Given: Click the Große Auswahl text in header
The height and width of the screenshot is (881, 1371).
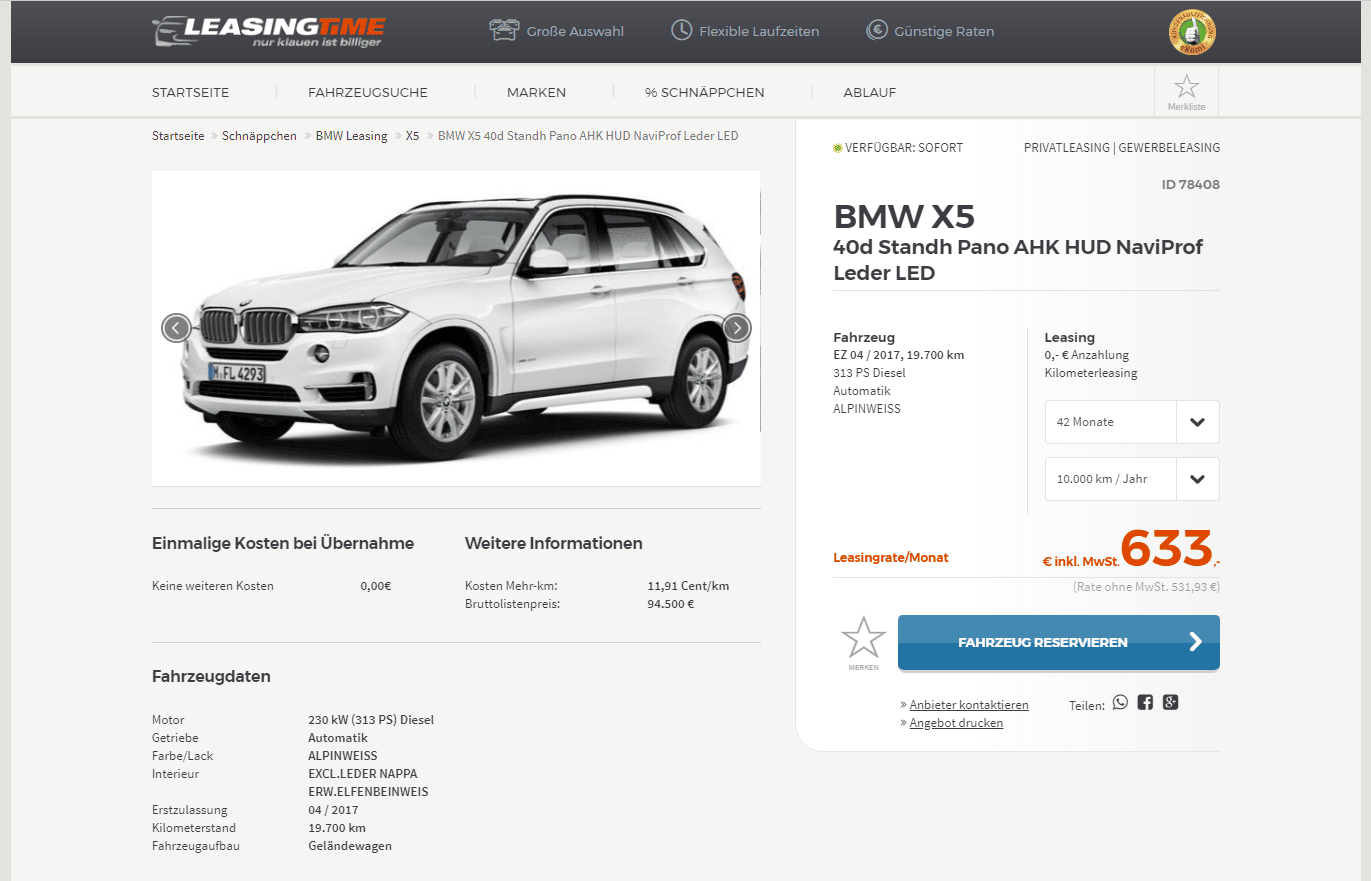Looking at the screenshot, I should [x=575, y=32].
